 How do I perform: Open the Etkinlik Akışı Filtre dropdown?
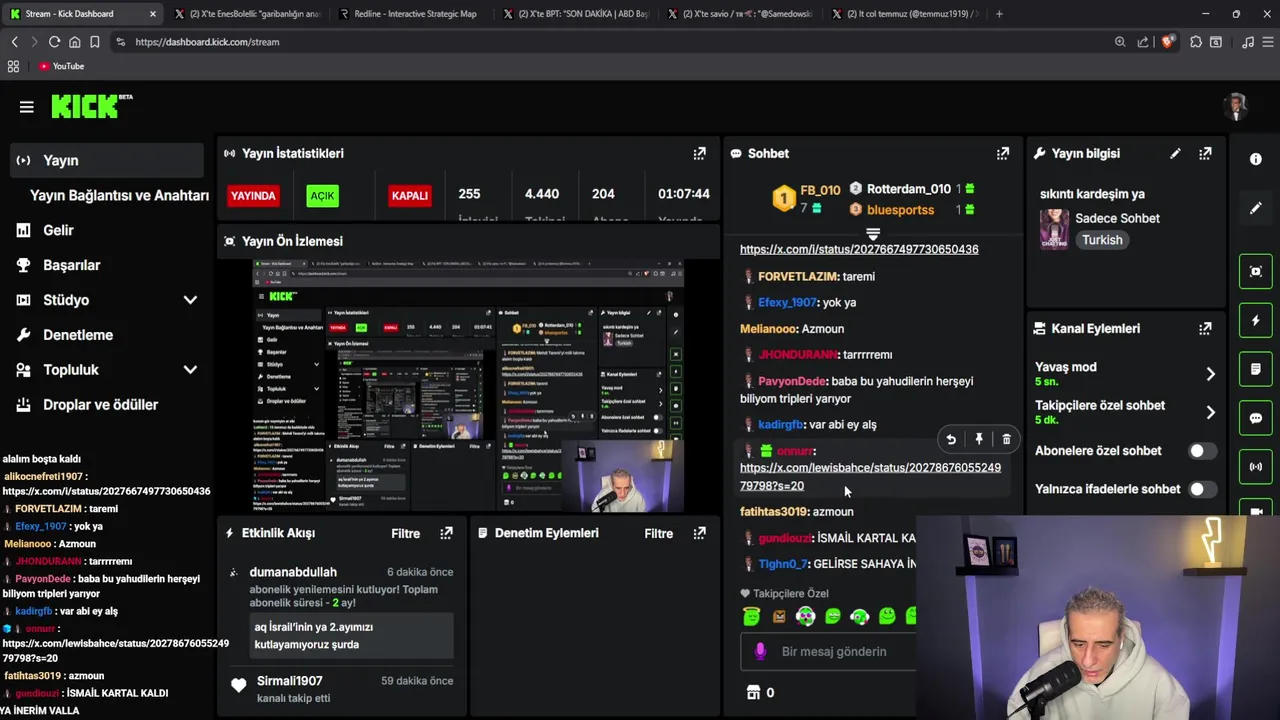point(405,533)
